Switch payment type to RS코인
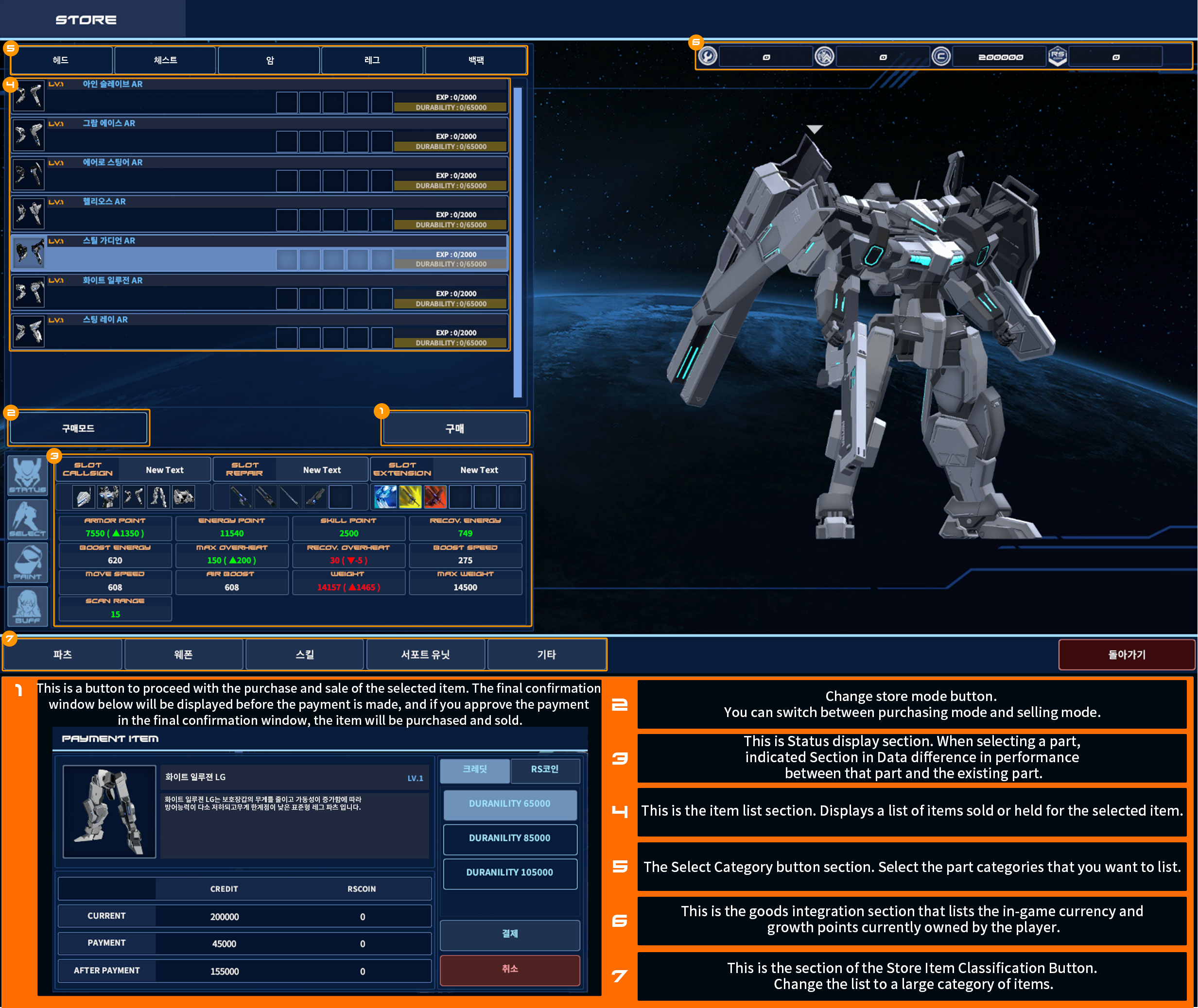This screenshot has width=1198, height=1008. (x=545, y=769)
